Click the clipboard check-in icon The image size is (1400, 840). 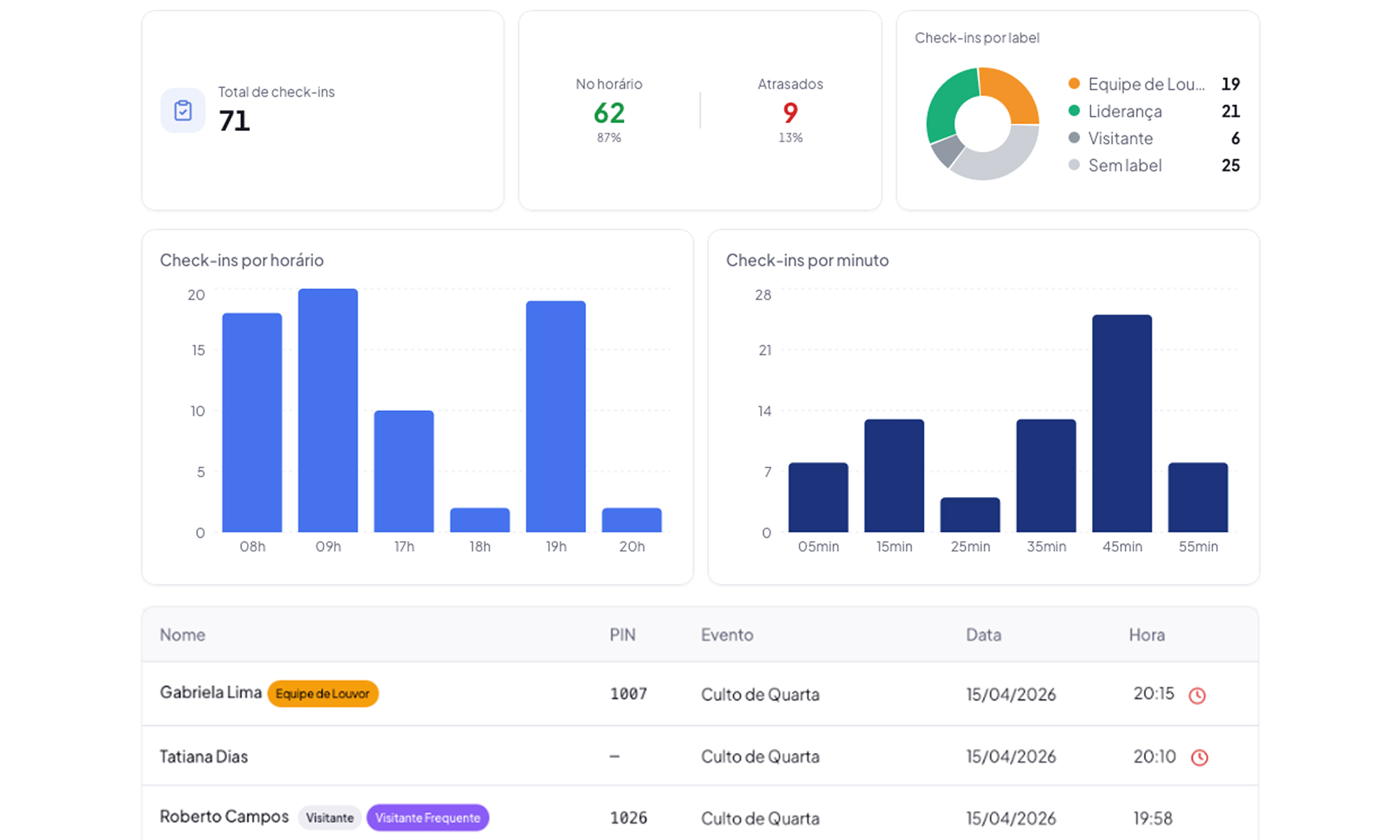click(x=183, y=111)
